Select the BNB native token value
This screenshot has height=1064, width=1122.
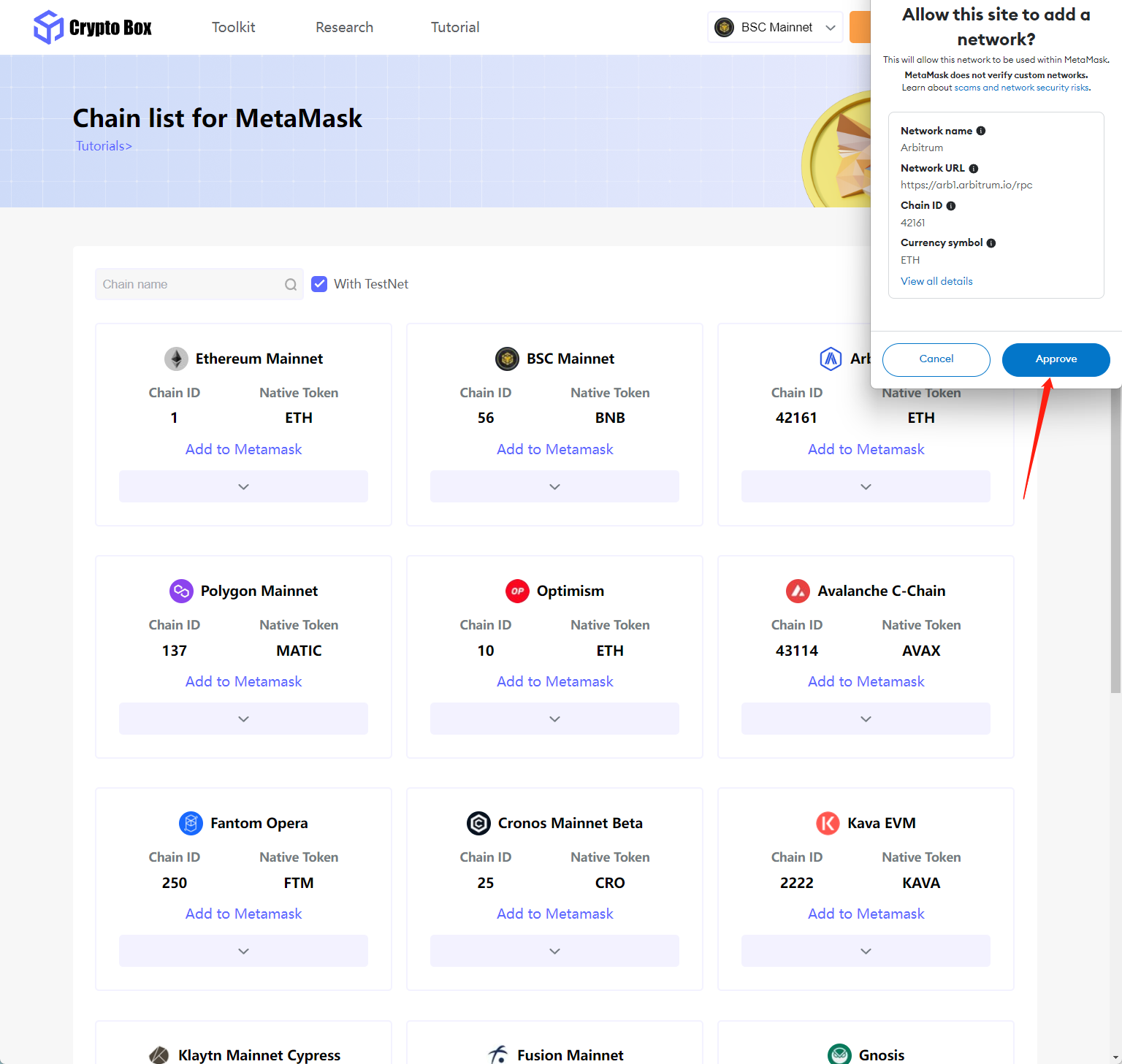pos(610,418)
